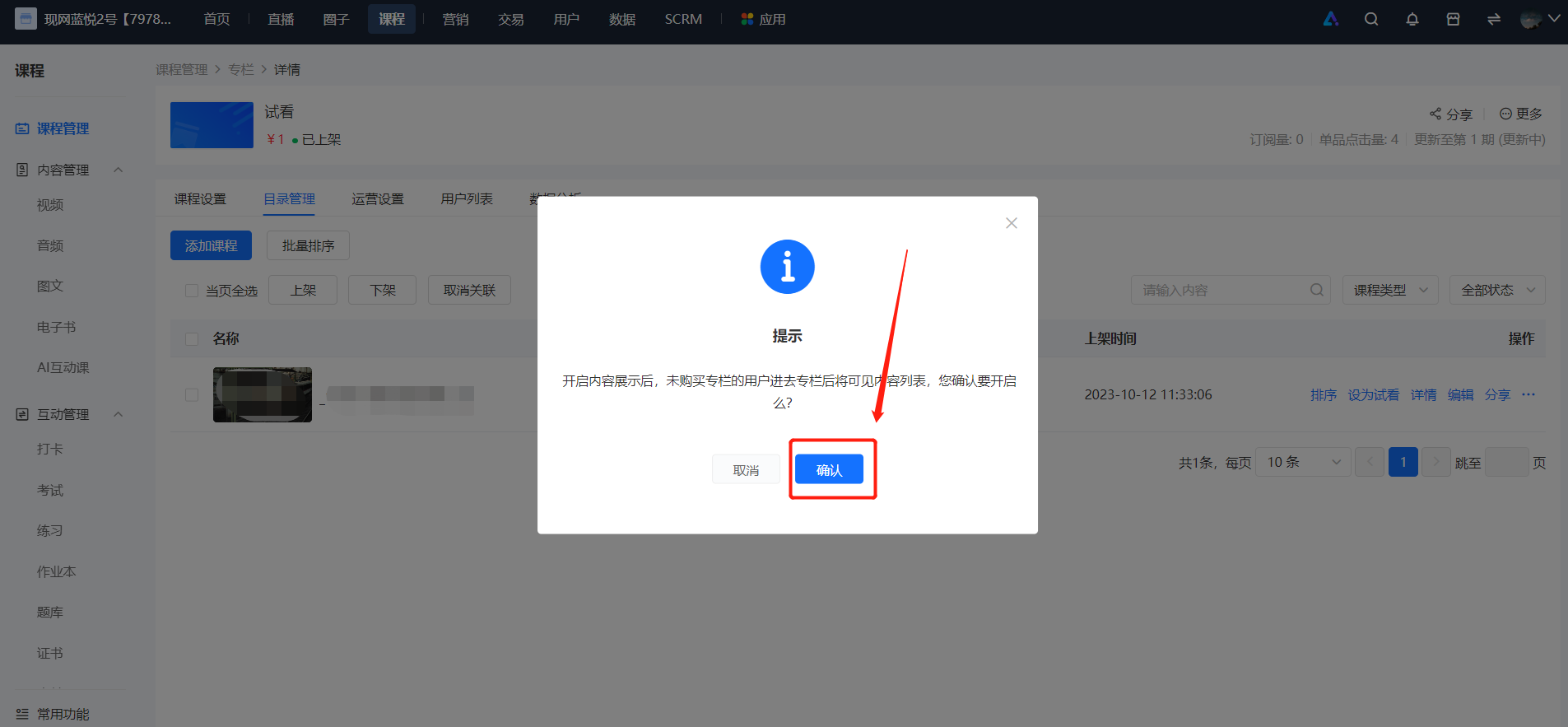Confirm the prompt with 确认 button
This screenshot has width=1568, height=727.
click(829, 469)
